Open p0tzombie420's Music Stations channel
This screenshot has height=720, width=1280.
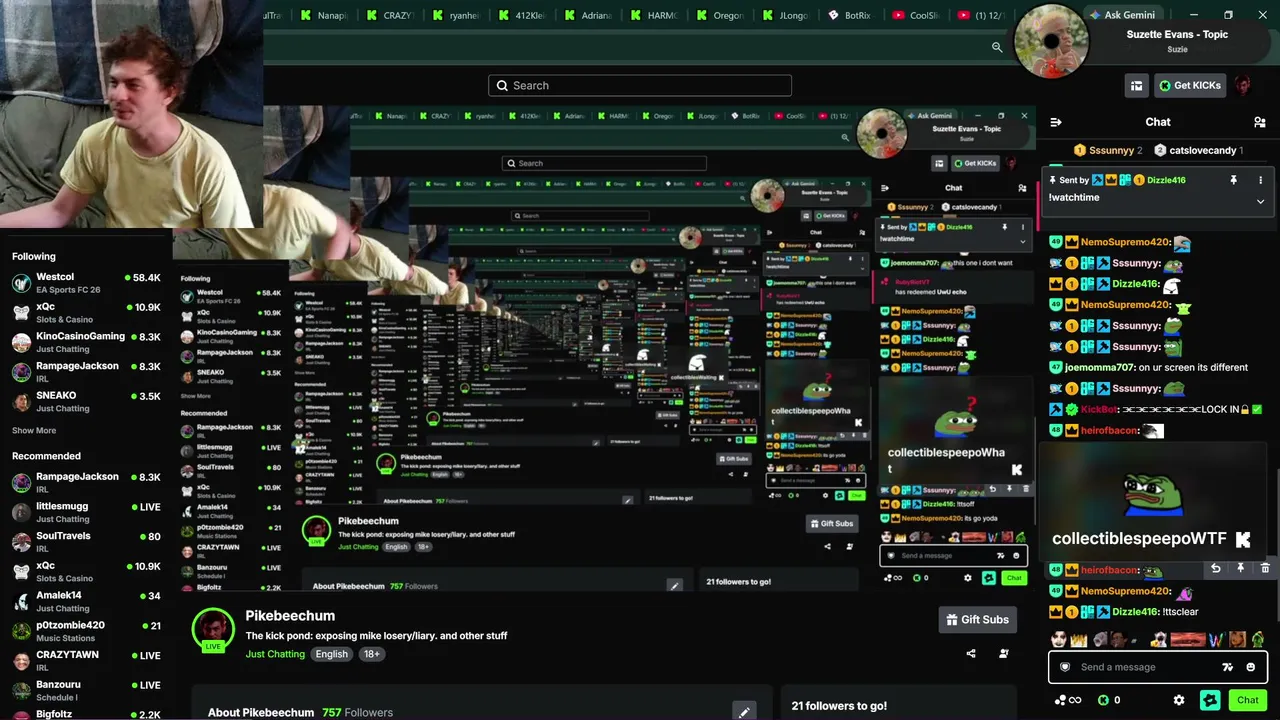pyautogui.click(x=86, y=631)
